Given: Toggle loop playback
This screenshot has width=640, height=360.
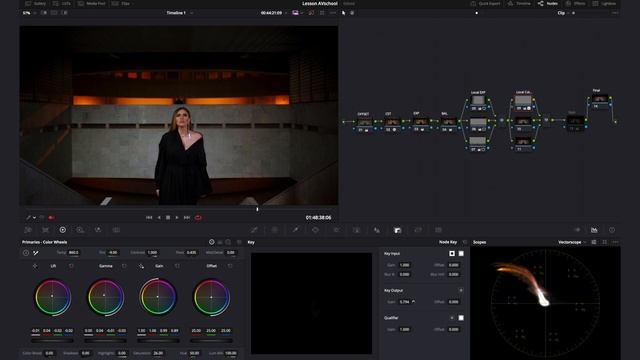Looking at the screenshot, I should 198,218.
